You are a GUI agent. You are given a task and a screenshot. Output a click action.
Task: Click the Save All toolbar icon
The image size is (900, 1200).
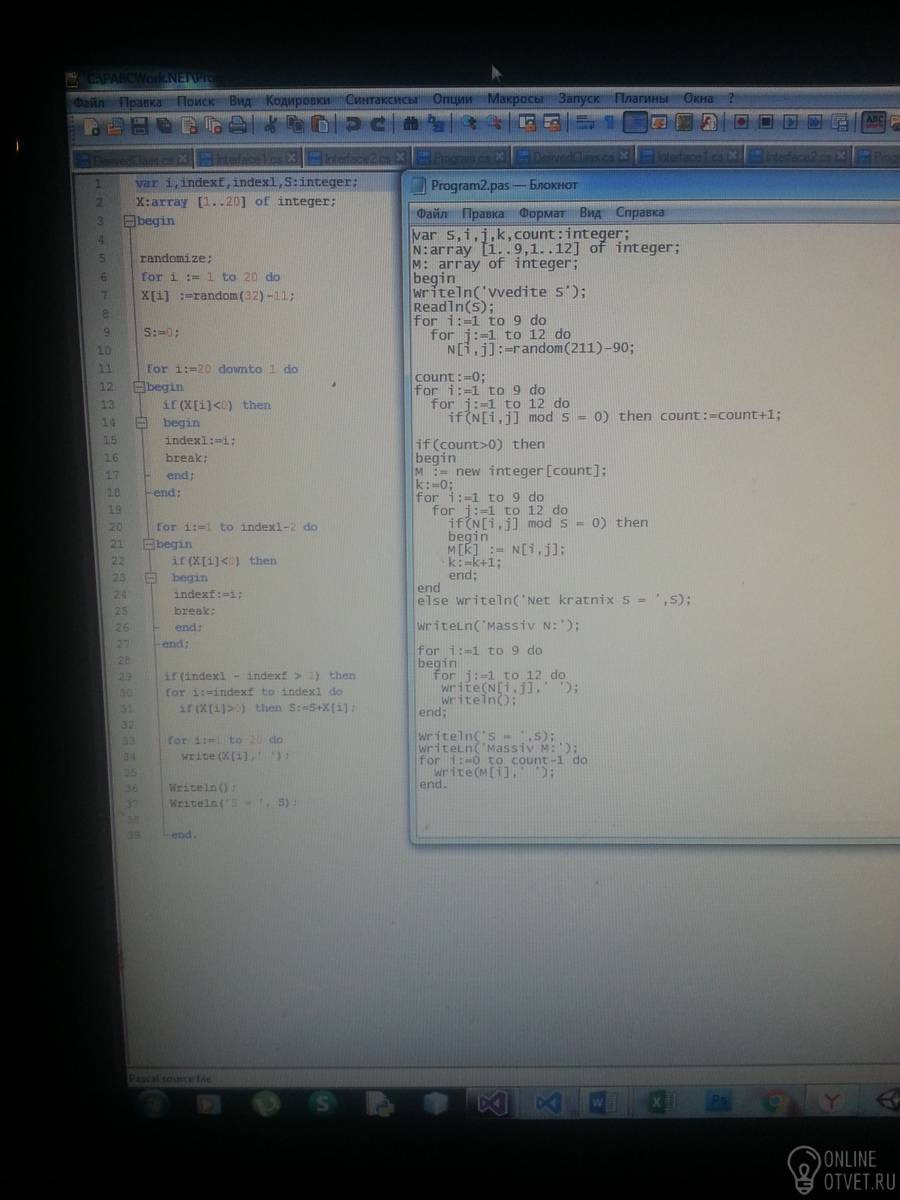coord(163,125)
